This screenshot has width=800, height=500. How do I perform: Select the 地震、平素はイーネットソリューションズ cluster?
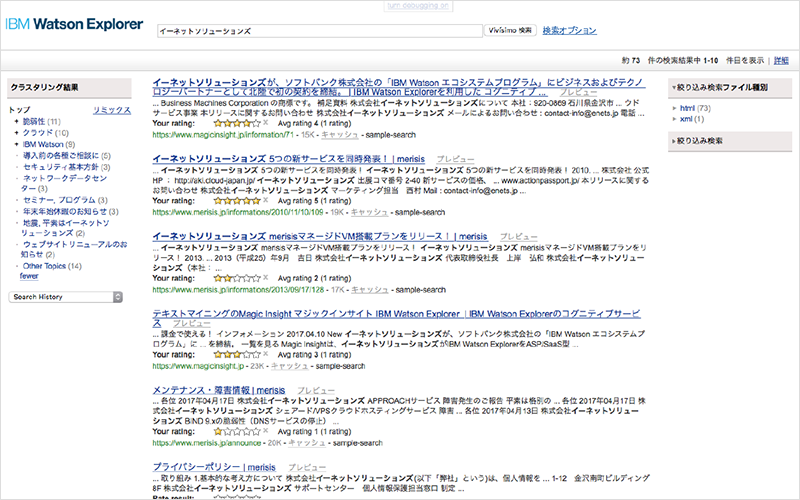(65, 228)
